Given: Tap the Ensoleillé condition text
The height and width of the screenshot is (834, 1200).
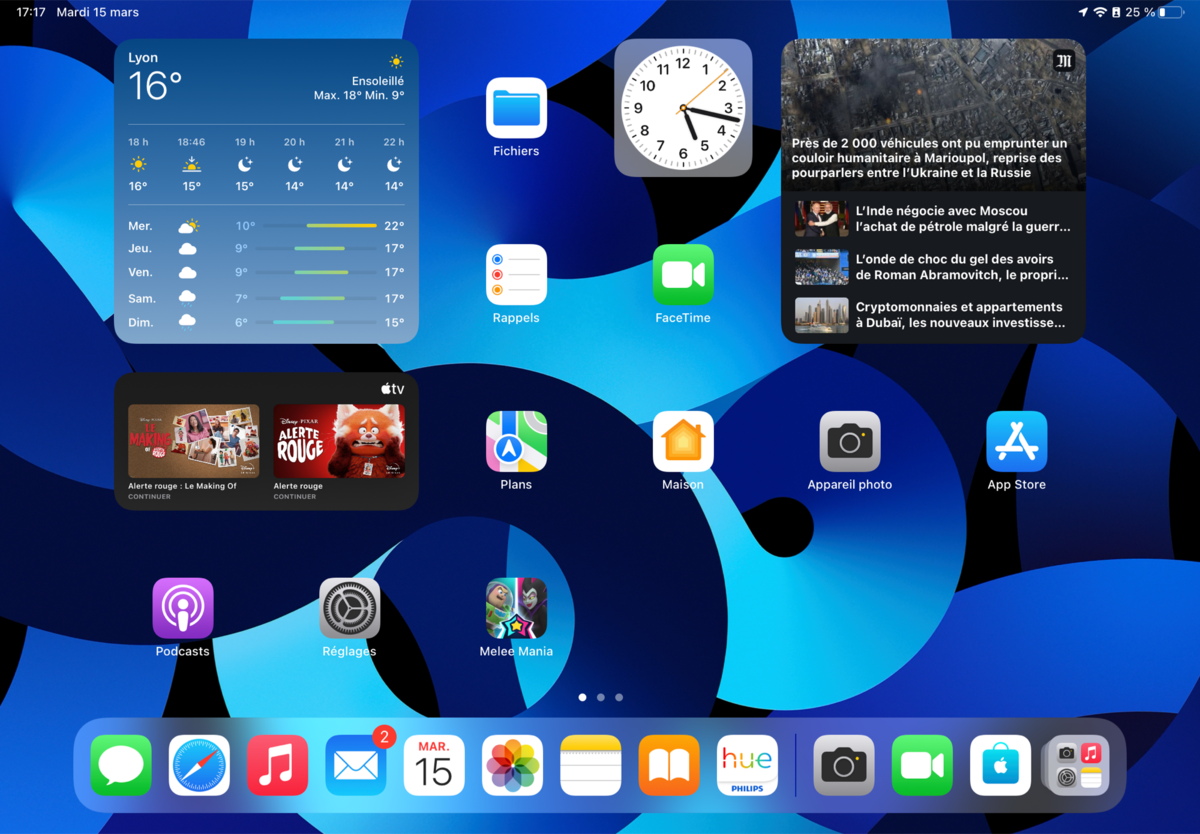Looking at the screenshot, I should click(x=378, y=81).
